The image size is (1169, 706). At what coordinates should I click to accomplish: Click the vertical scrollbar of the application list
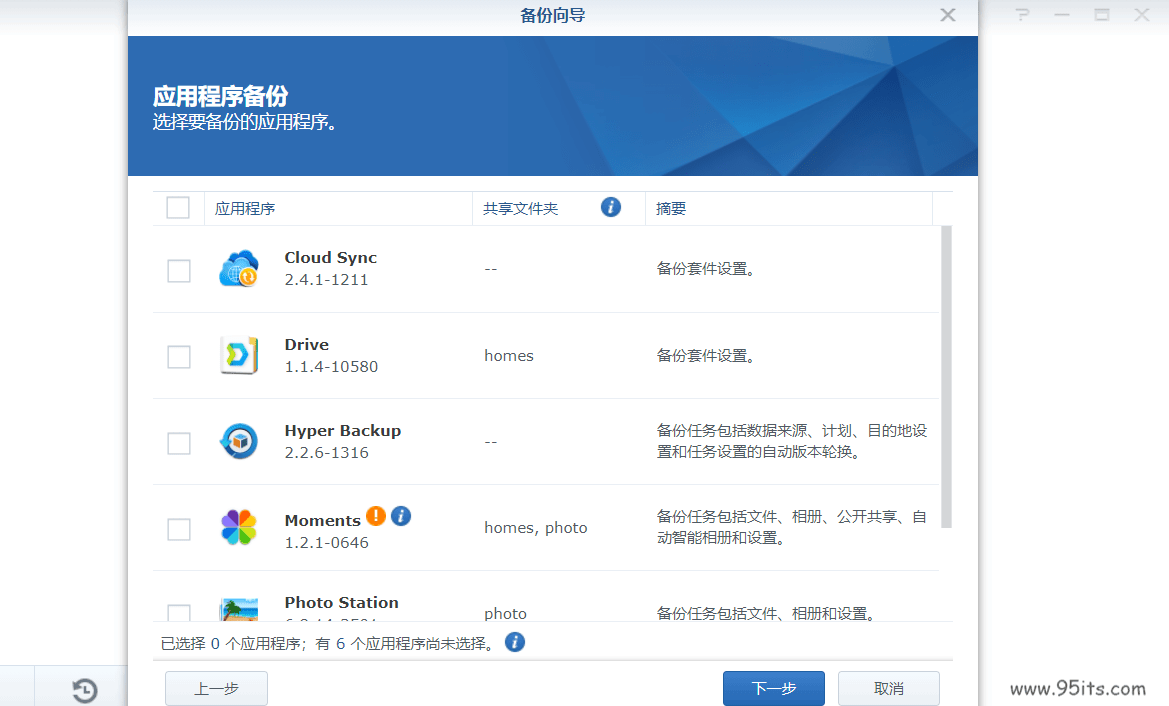pos(946,376)
